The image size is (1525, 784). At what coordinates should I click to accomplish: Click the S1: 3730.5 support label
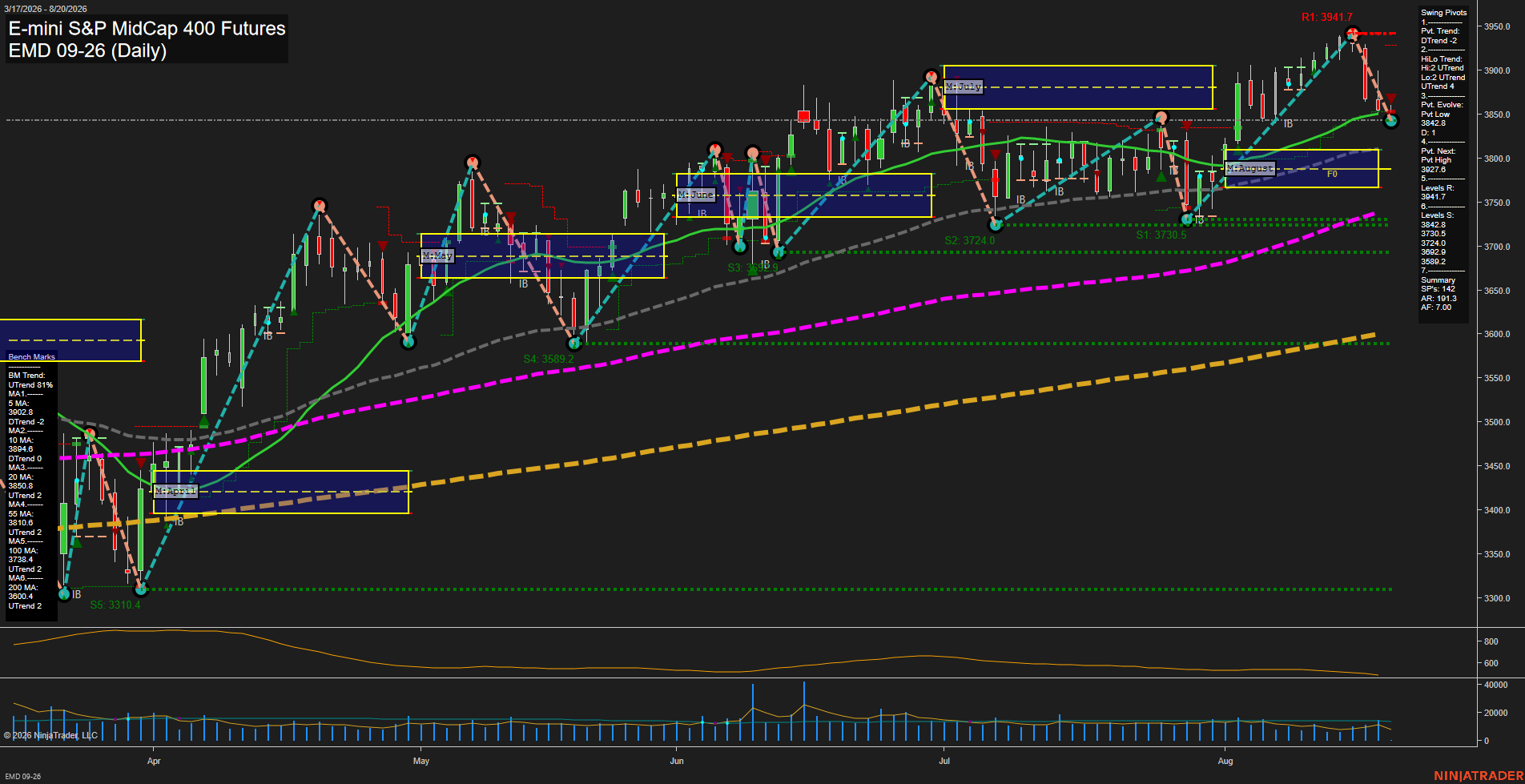click(1161, 235)
